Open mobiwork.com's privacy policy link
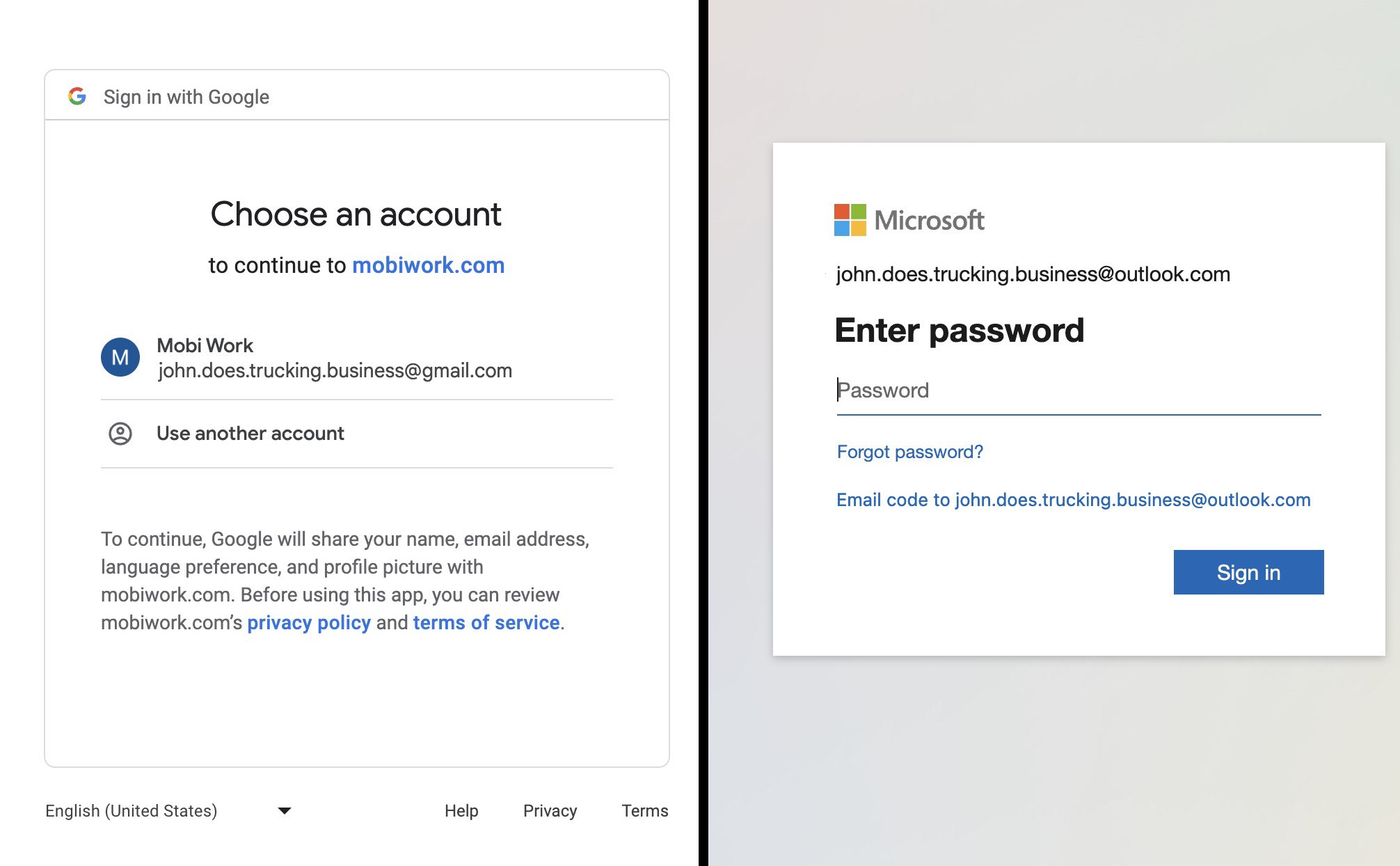This screenshot has height=866, width=1400. (308, 622)
